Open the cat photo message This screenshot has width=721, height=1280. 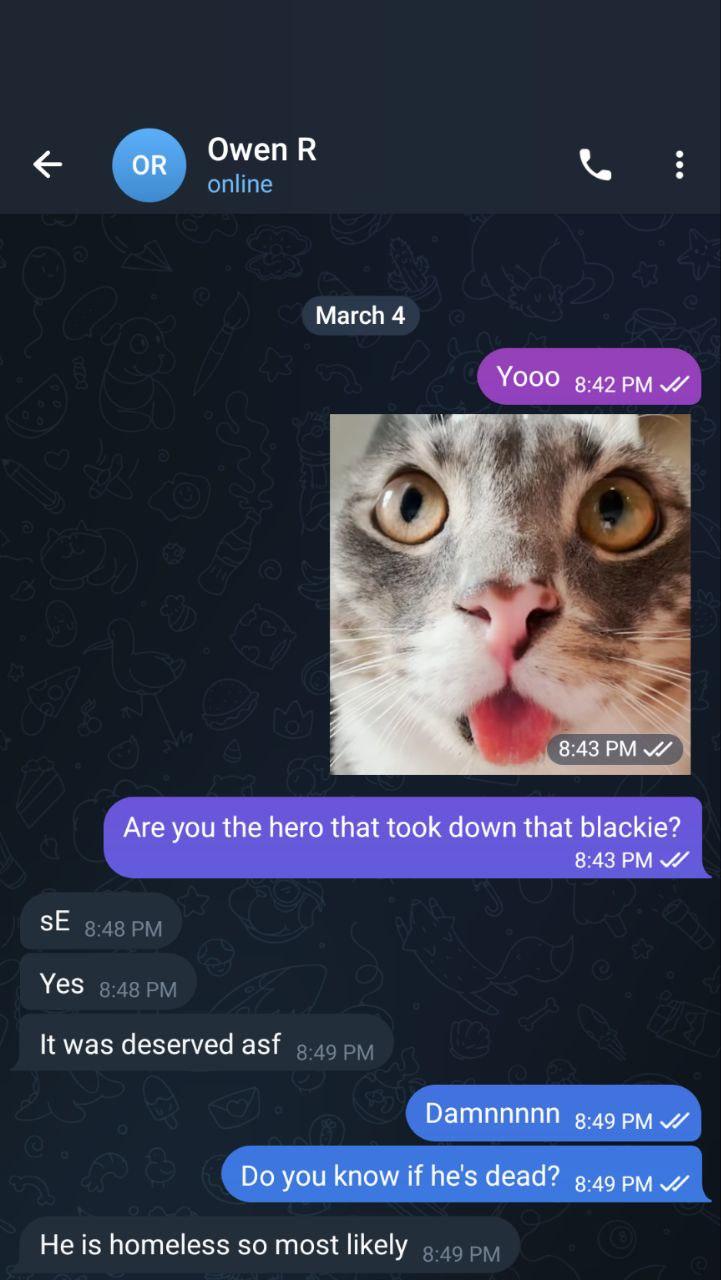[510, 594]
